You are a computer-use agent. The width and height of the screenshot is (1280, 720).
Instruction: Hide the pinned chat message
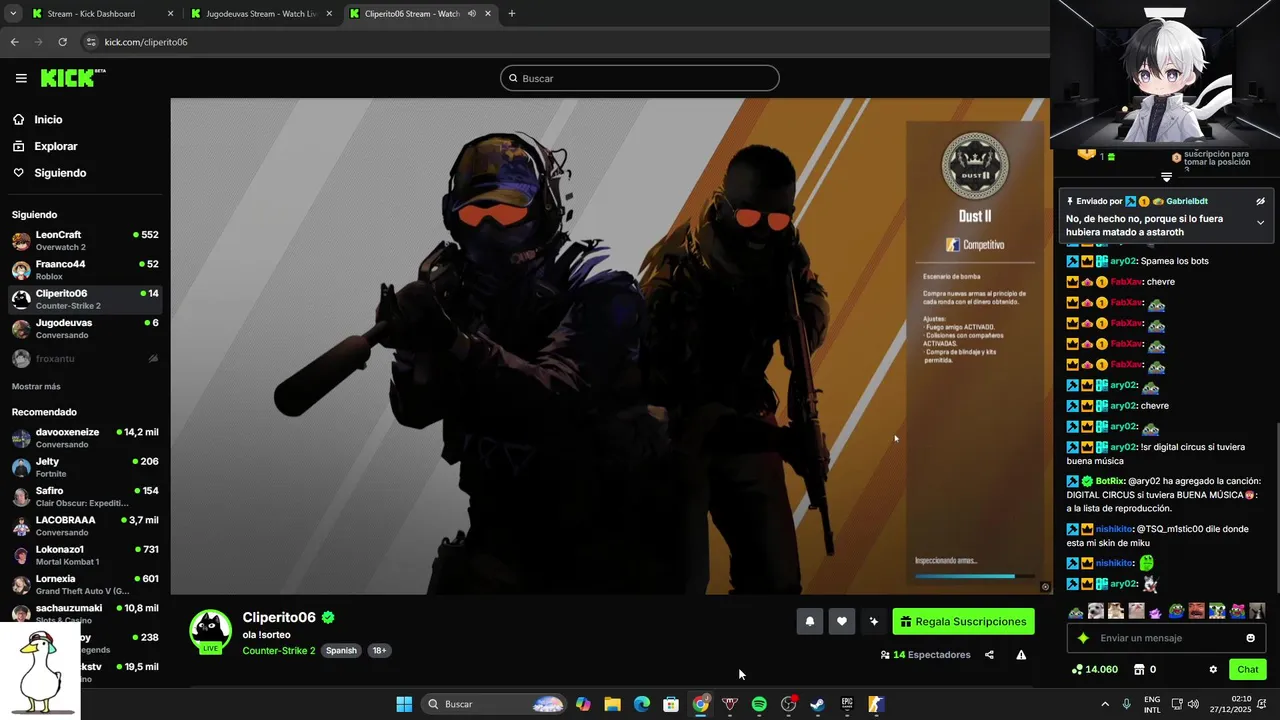1260,201
